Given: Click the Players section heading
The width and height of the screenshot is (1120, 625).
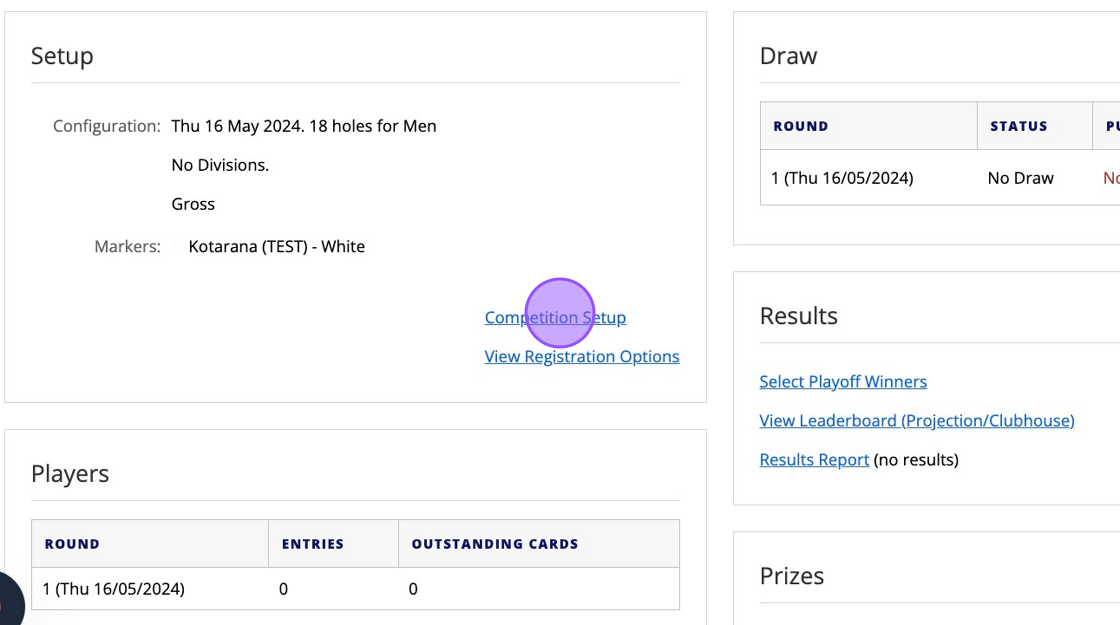Looking at the screenshot, I should point(70,475).
